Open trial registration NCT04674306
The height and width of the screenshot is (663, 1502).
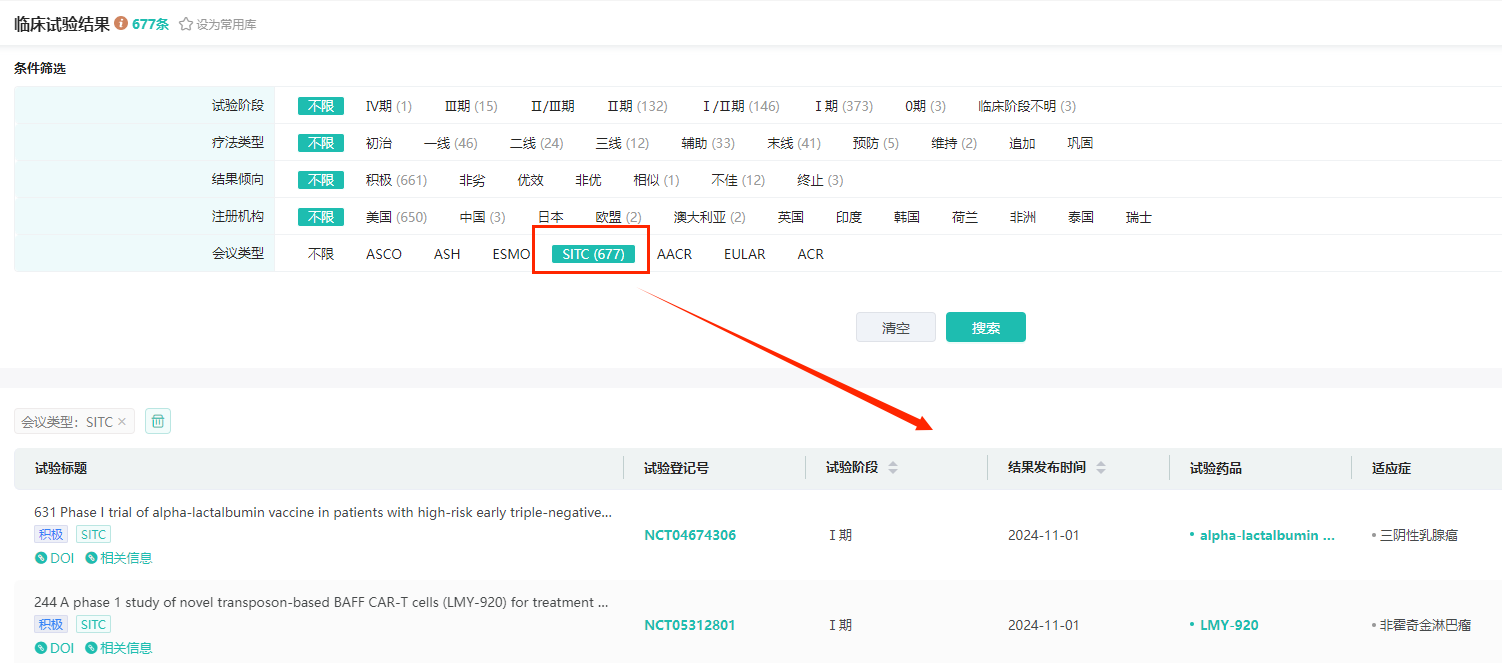coord(690,535)
